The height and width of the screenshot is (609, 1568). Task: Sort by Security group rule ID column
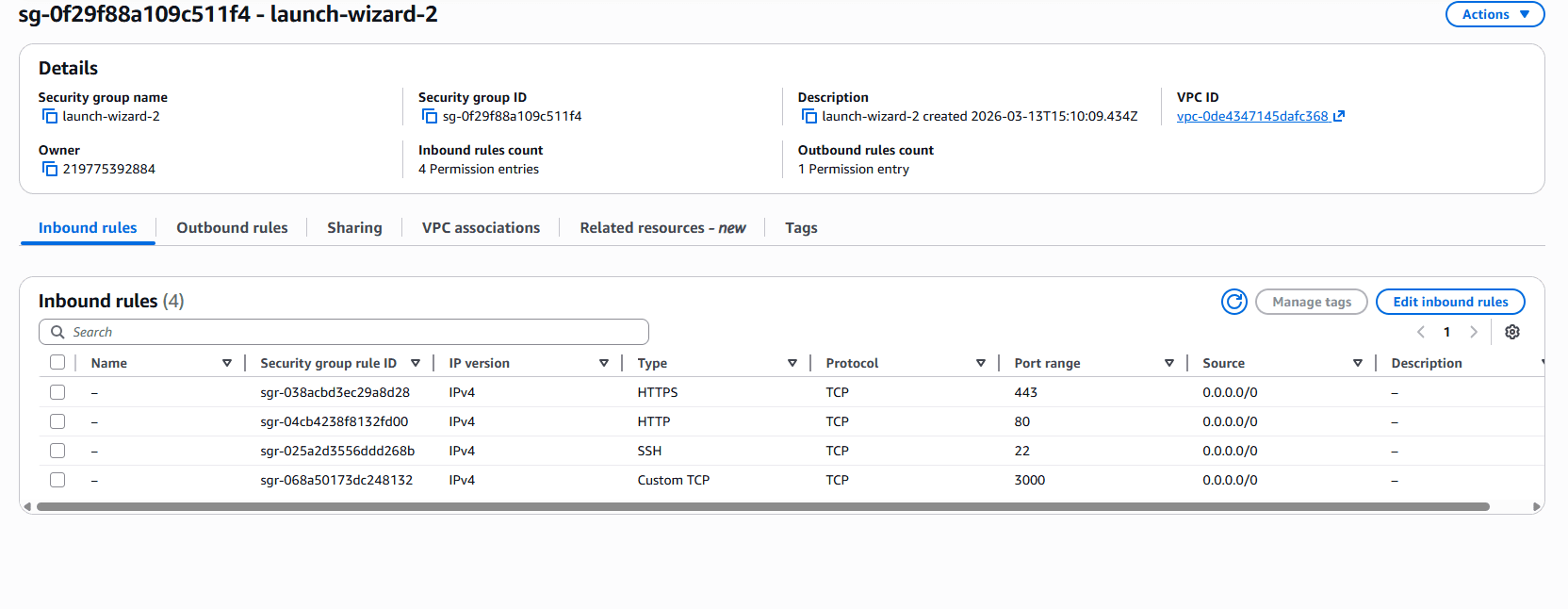click(416, 363)
